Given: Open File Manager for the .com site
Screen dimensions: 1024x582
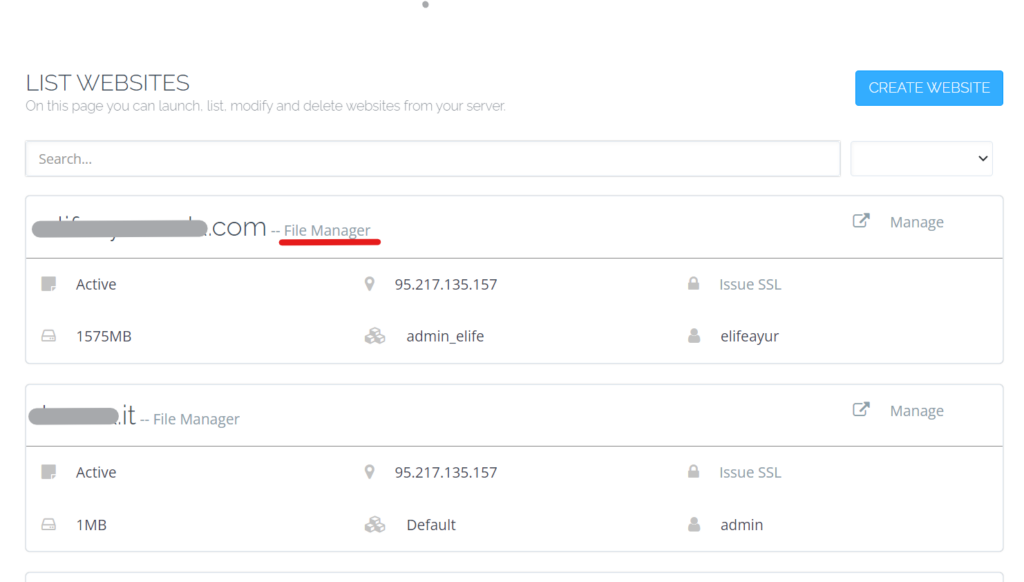Looking at the screenshot, I should coord(329,230).
